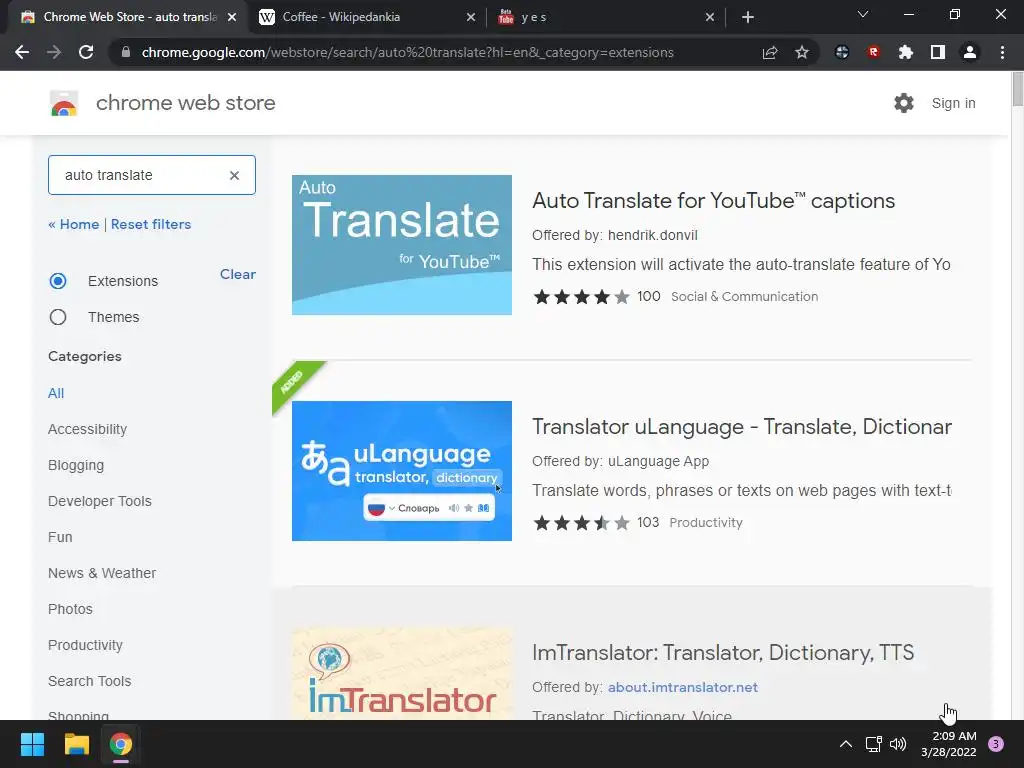Open the Chrome profile avatar

tap(970, 52)
